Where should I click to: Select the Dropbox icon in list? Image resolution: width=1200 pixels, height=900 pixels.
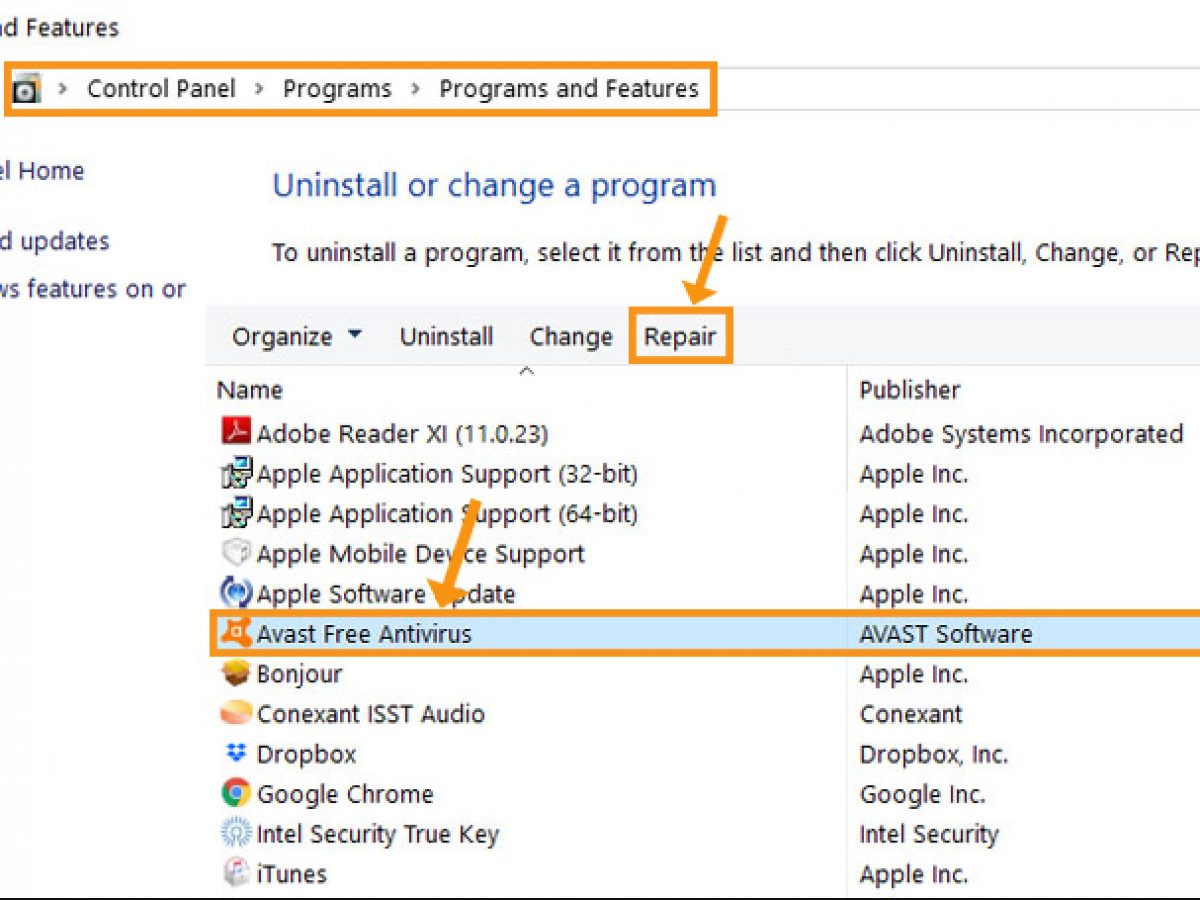coord(235,753)
